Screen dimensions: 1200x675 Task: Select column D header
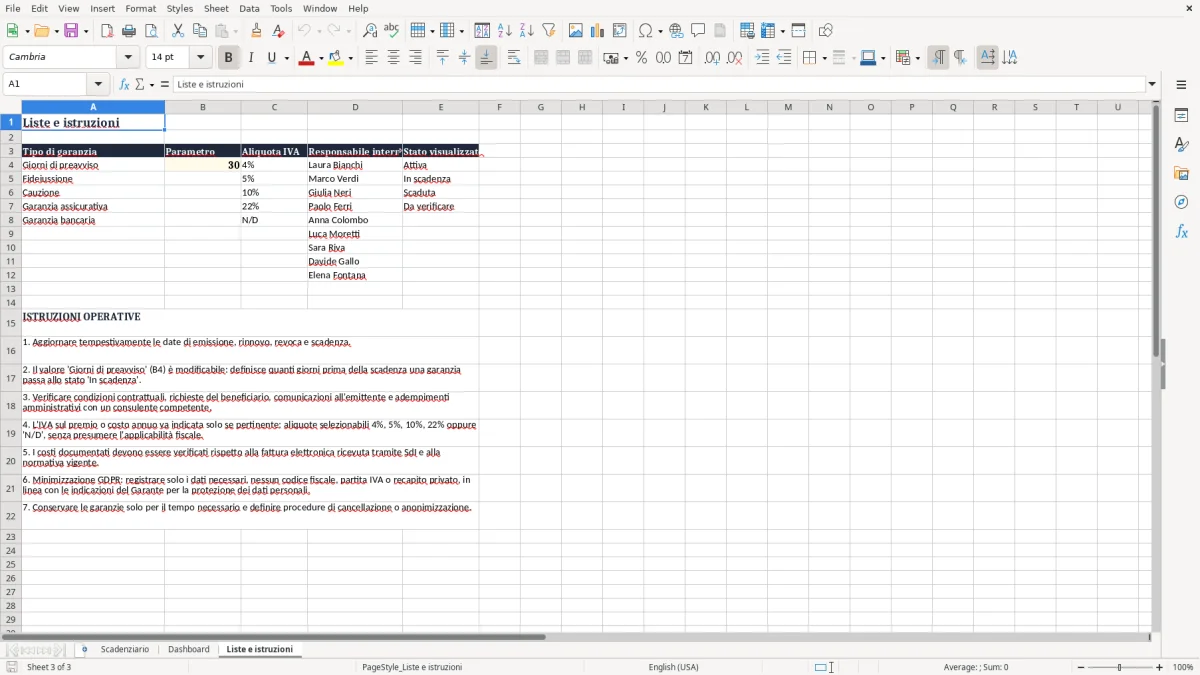(355, 107)
